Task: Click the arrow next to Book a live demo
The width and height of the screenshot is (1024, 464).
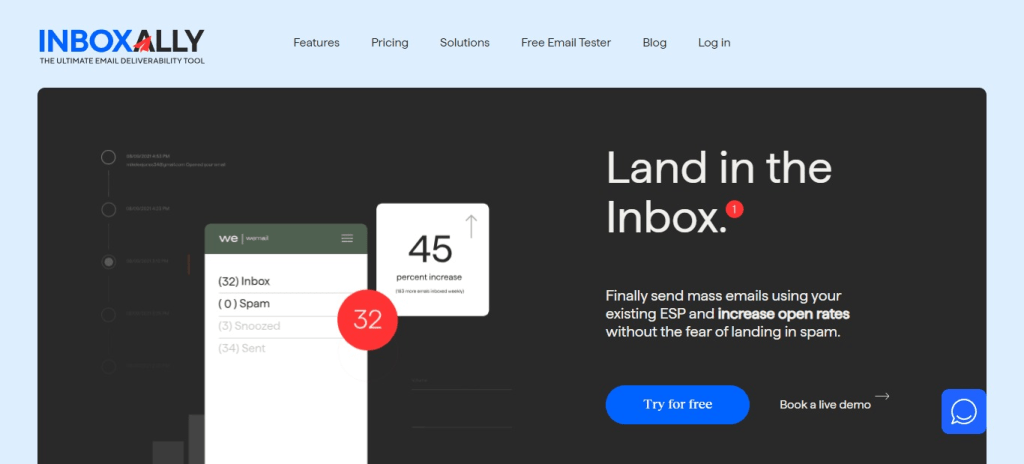Action: 882,396
